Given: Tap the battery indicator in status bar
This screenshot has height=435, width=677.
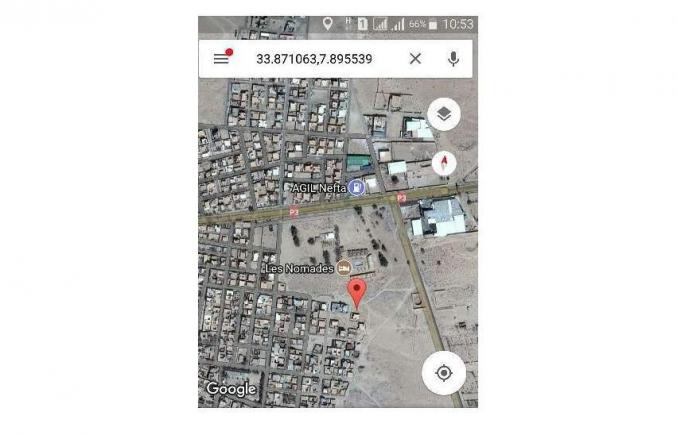Looking at the screenshot, I should point(433,25).
